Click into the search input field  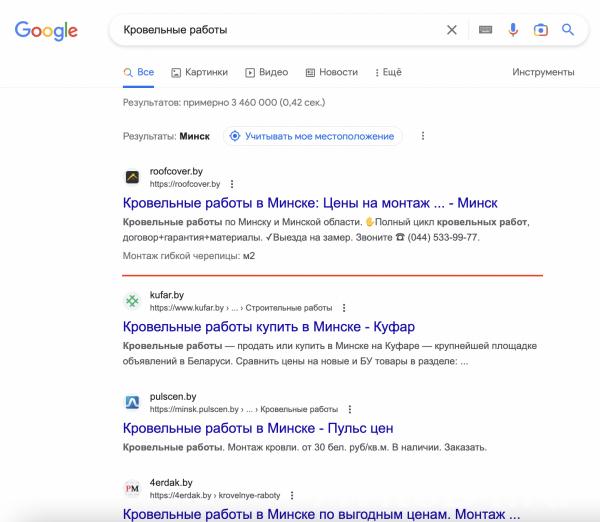(x=279, y=30)
